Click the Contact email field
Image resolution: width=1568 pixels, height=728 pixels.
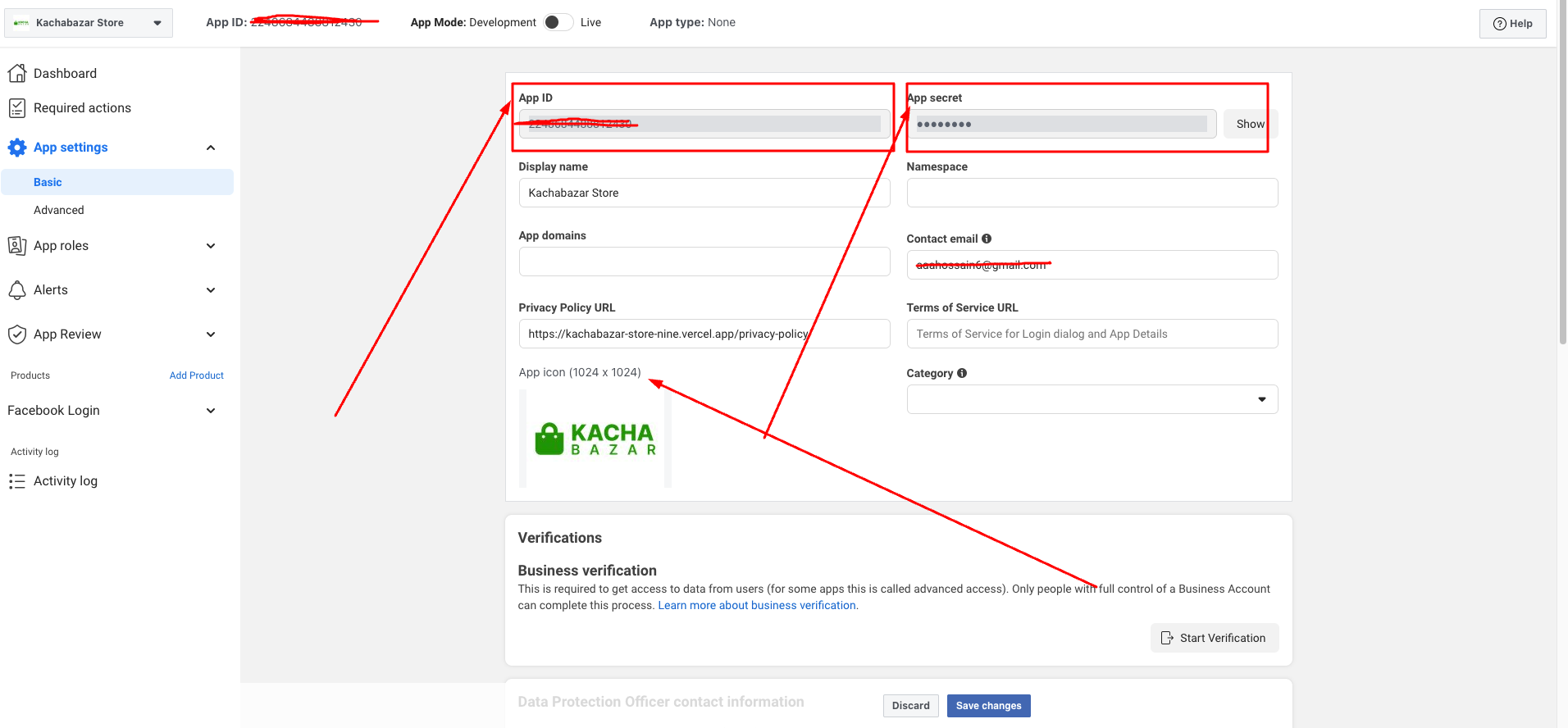pyautogui.click(x=1092, y=265)
